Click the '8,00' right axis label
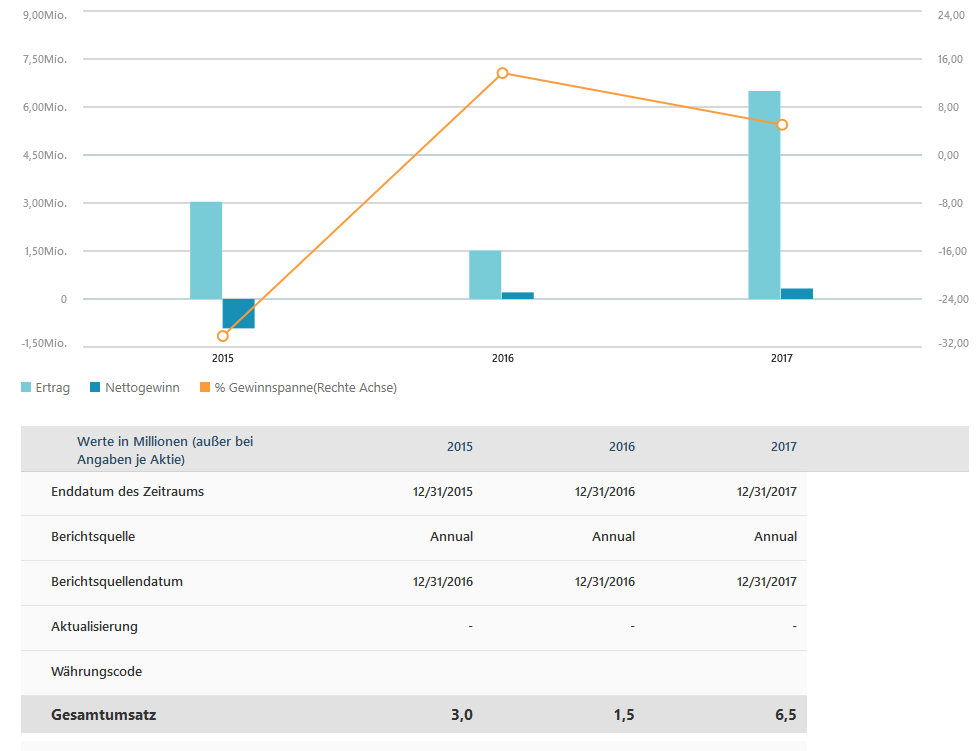 coord(948,107)
